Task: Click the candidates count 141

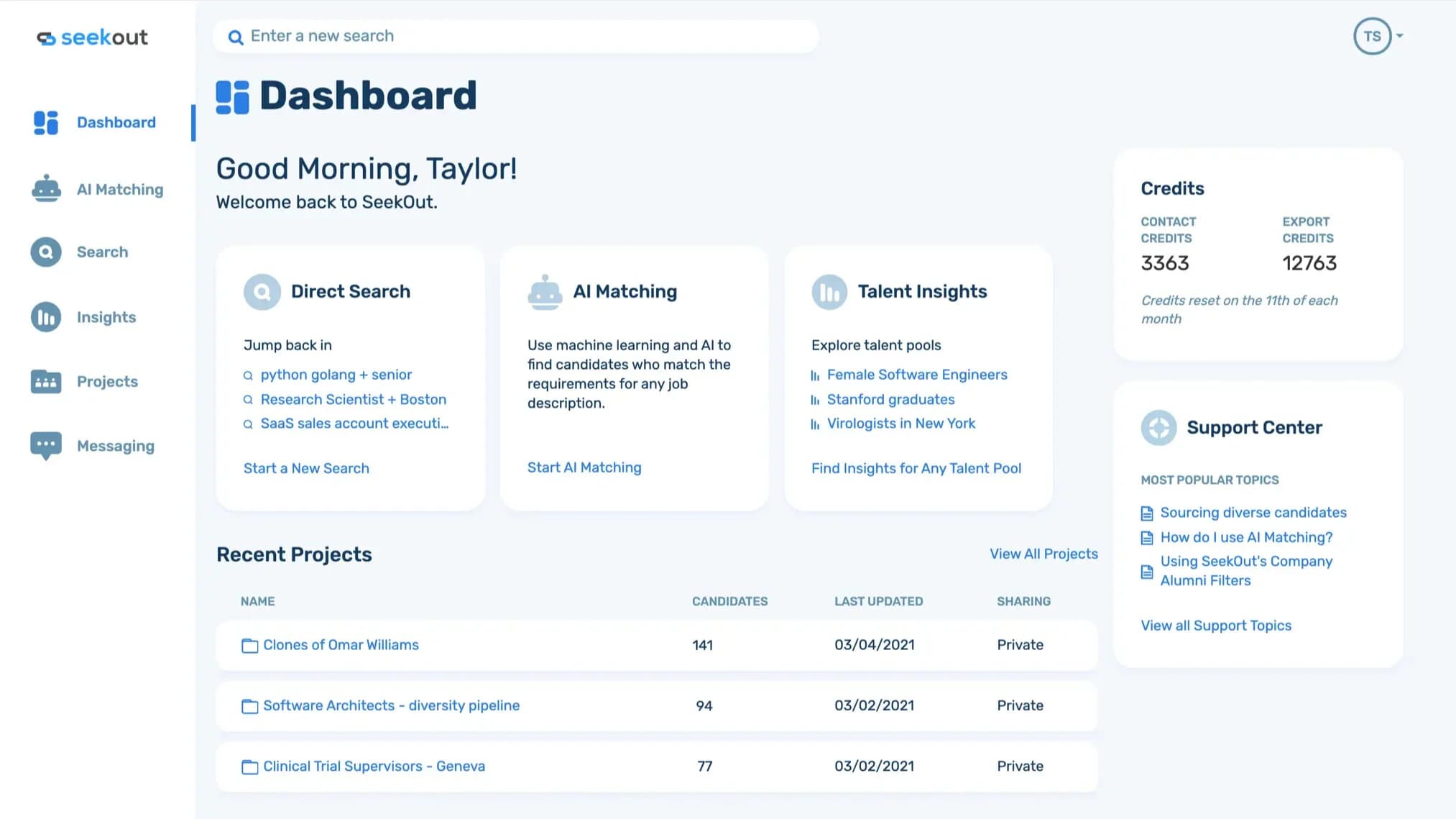Action: (702, 645)
